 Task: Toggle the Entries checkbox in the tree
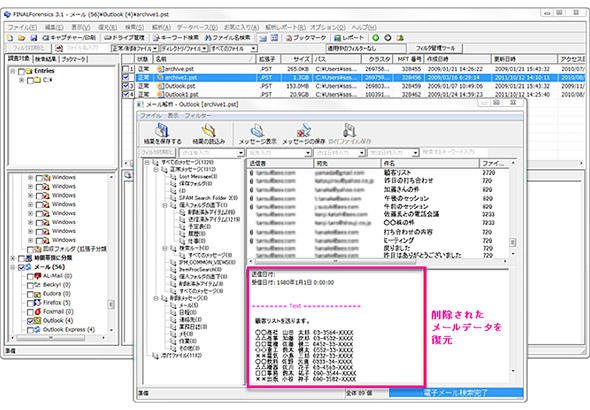point(21,71)
